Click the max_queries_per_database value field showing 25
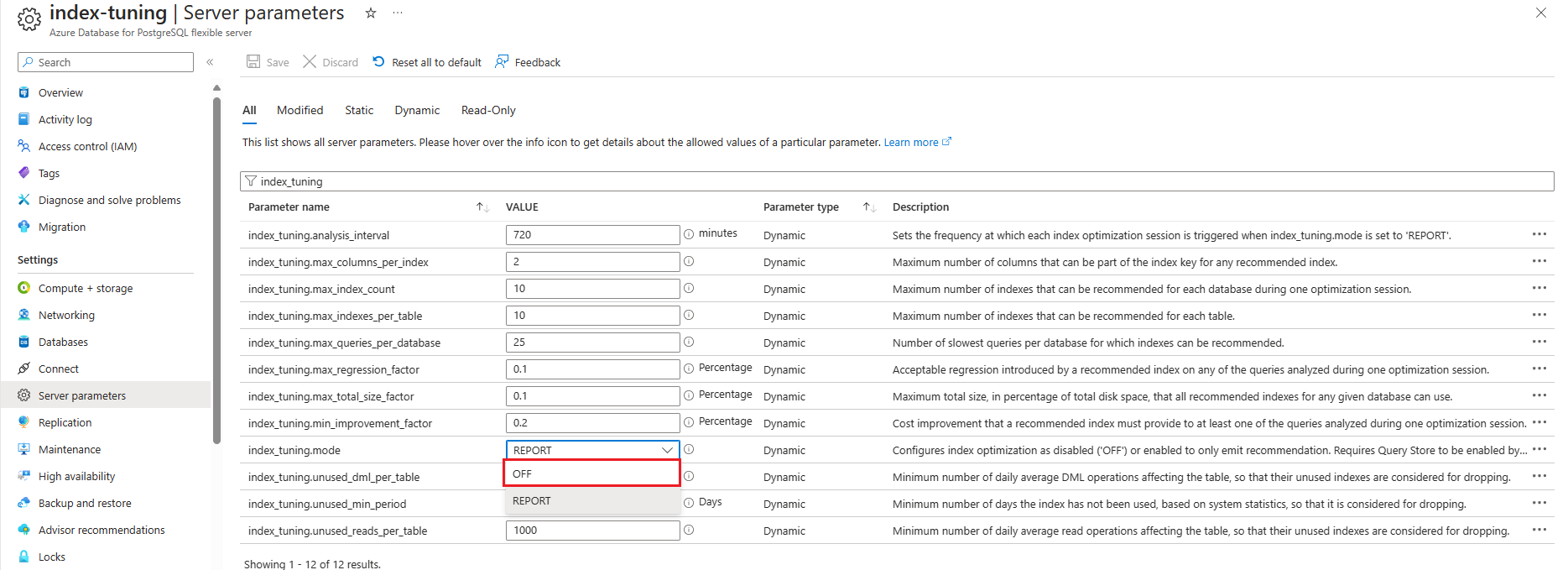The image size is (1568, 570). (x=593, y=343)
